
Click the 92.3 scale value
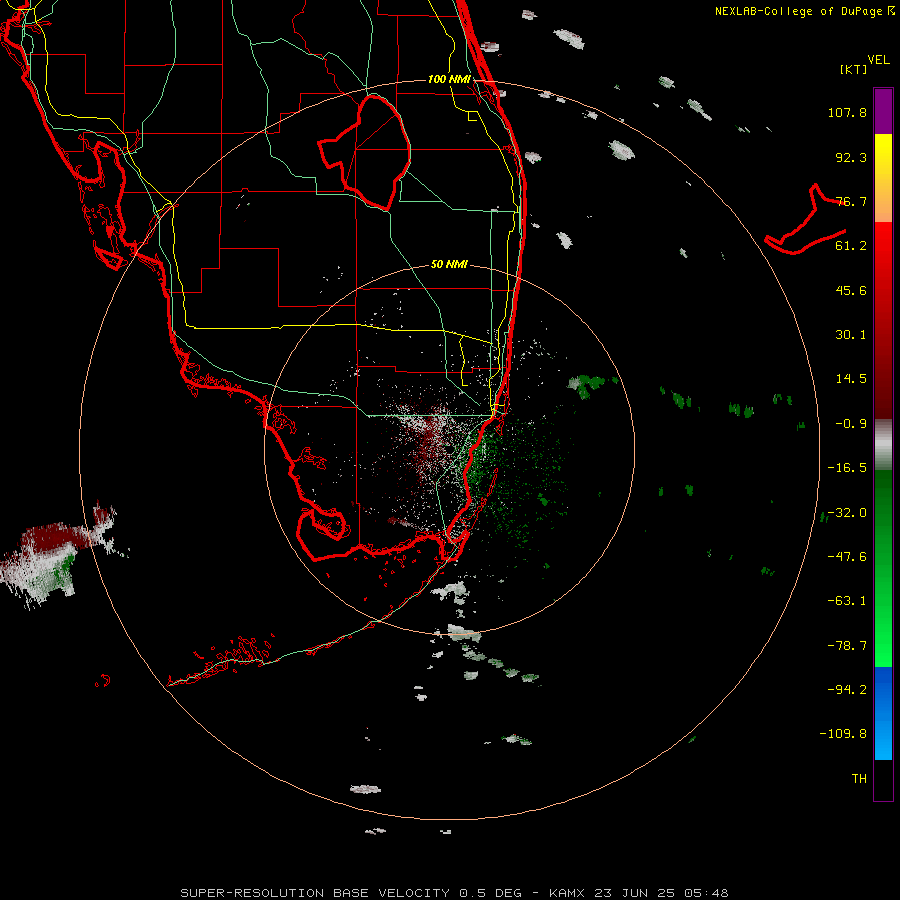(x=851, y=157)
